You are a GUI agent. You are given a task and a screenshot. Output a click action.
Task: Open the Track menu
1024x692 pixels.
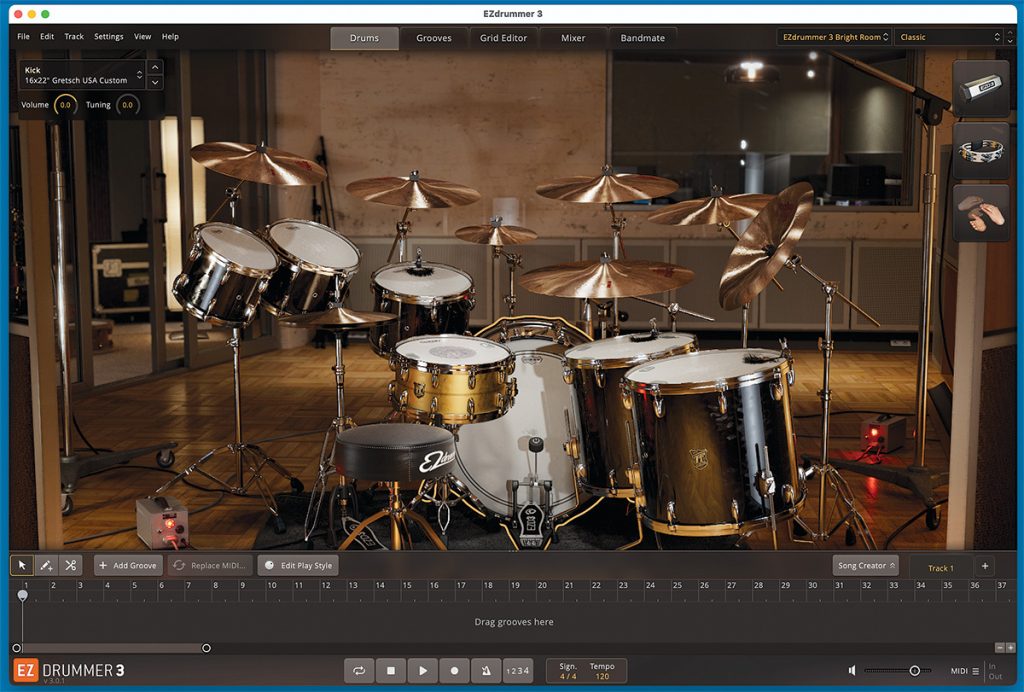pos(74,37)
